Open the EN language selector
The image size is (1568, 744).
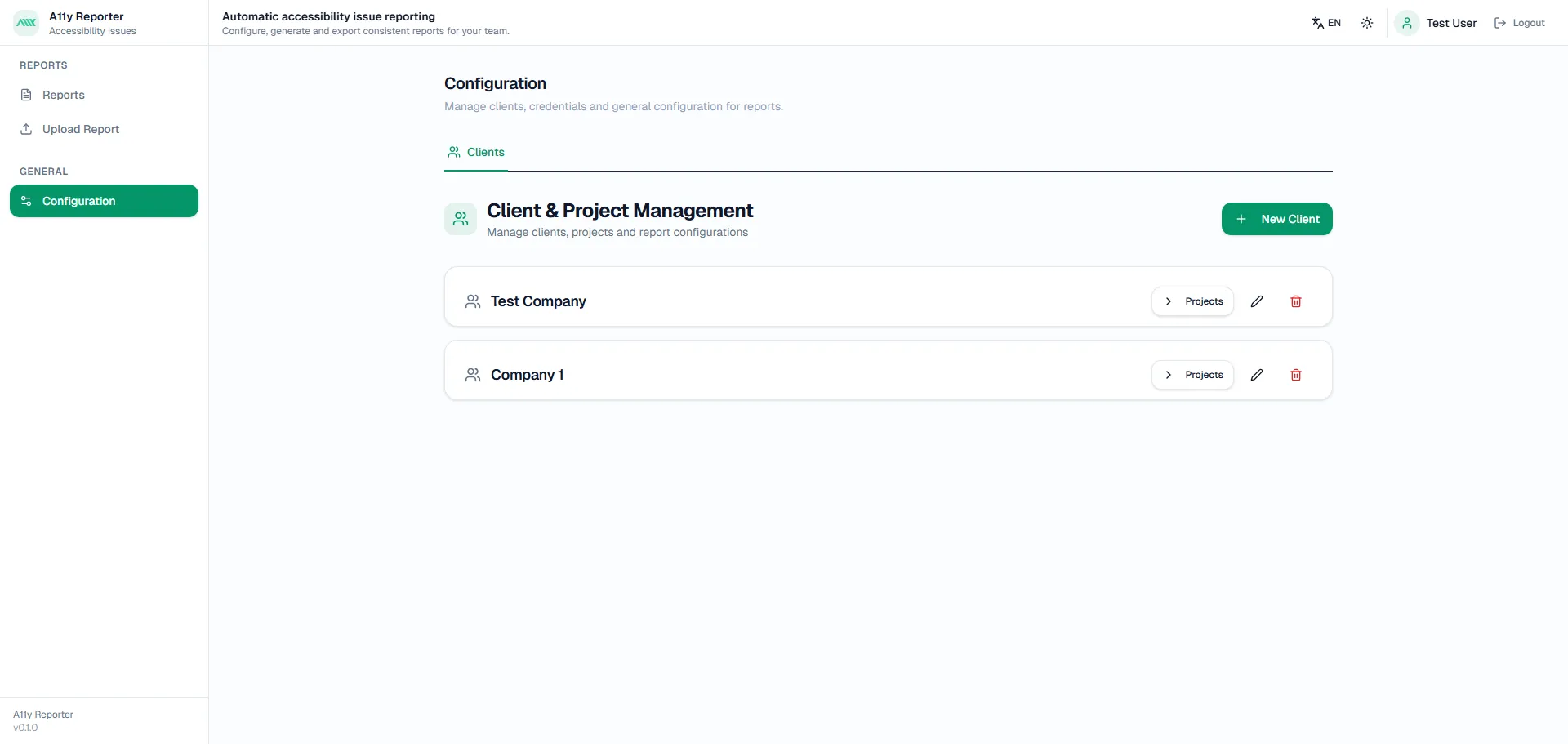(x=1326, y=23)
